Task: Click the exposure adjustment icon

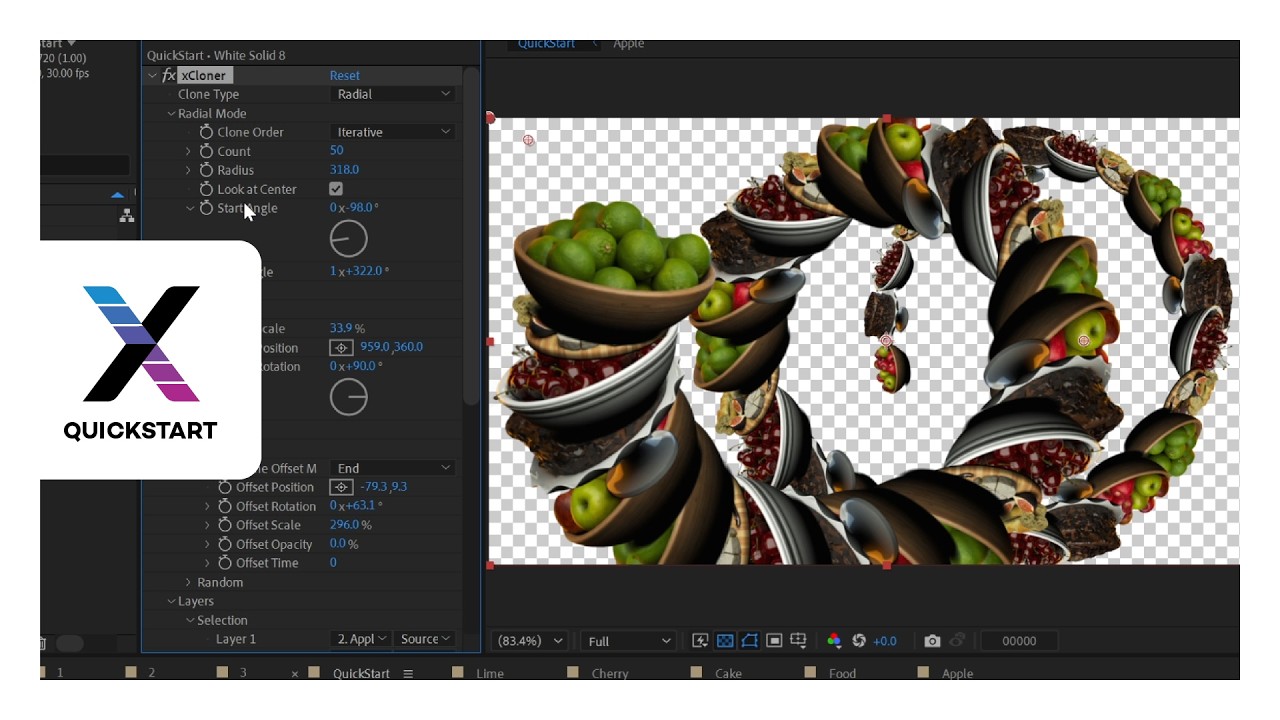Action: [x=858, y=641]
